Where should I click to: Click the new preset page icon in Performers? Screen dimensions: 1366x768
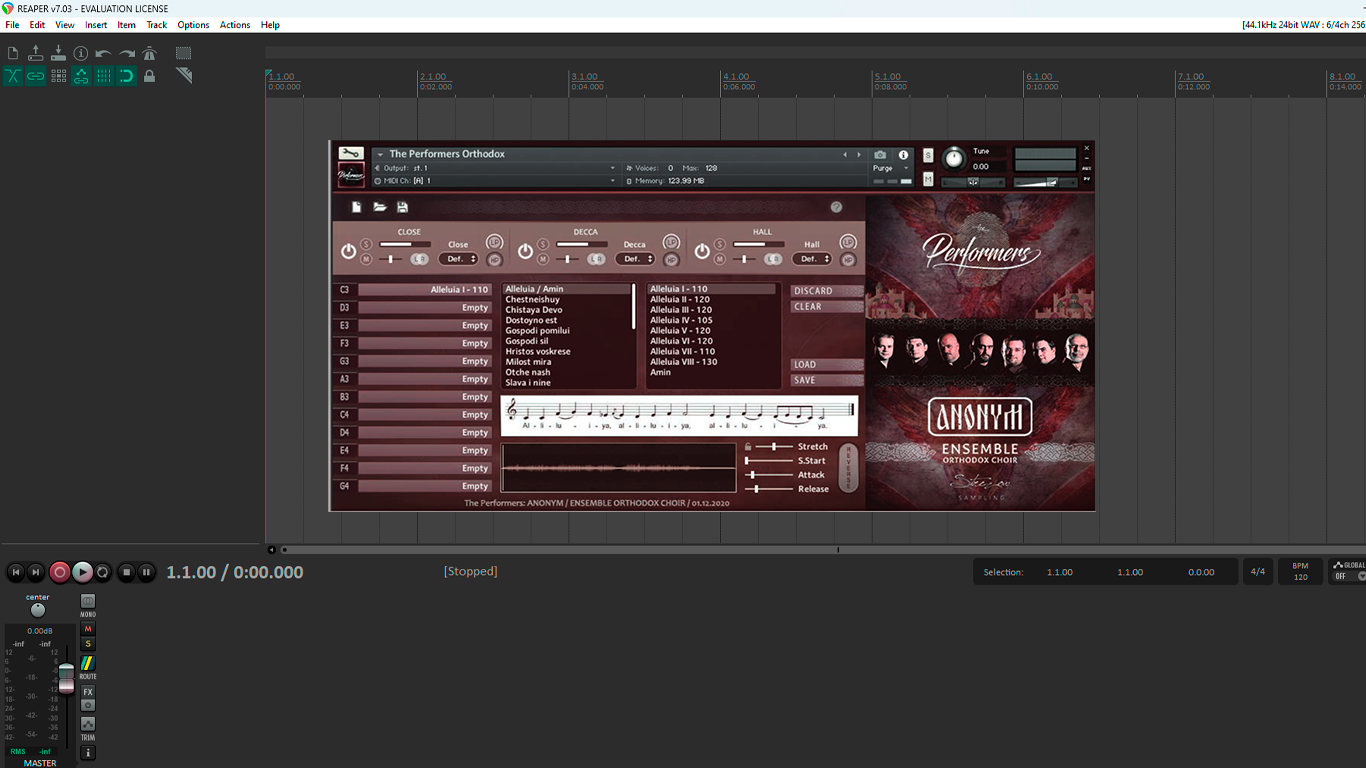(356, 207)
